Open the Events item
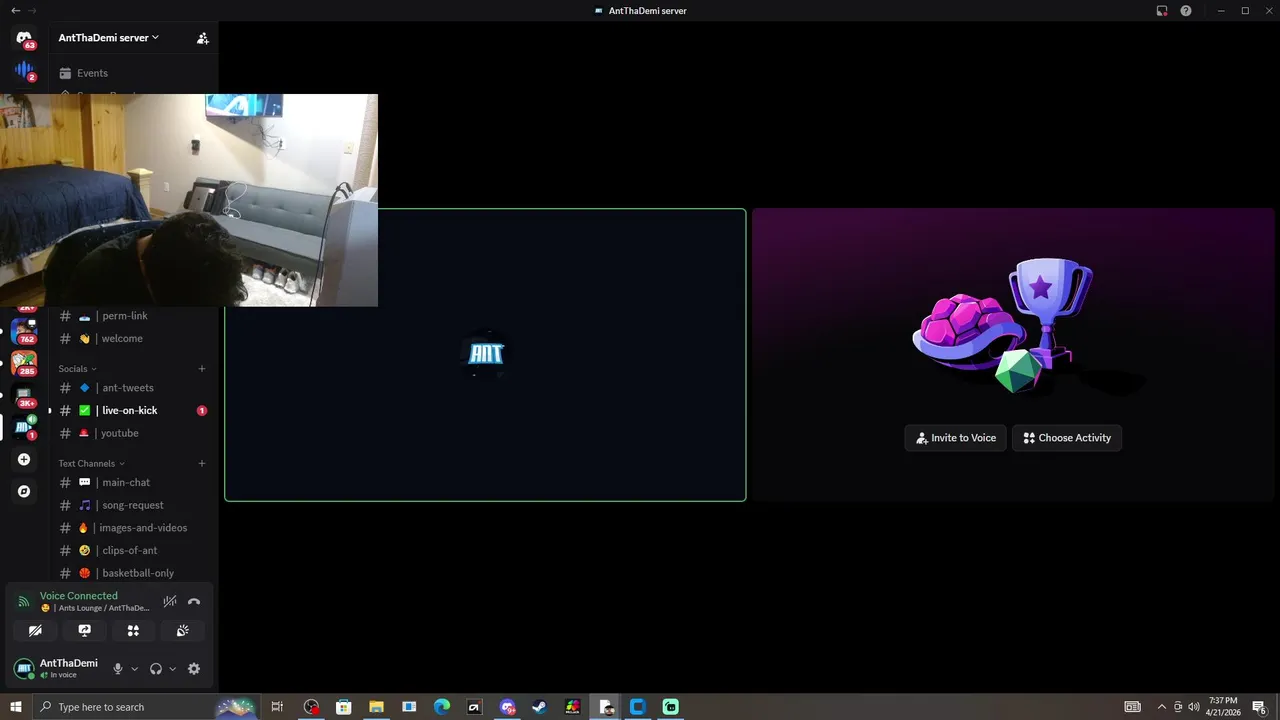Image resolution: width=1280 pixels, height=720 pixels. tap(134, 73)
